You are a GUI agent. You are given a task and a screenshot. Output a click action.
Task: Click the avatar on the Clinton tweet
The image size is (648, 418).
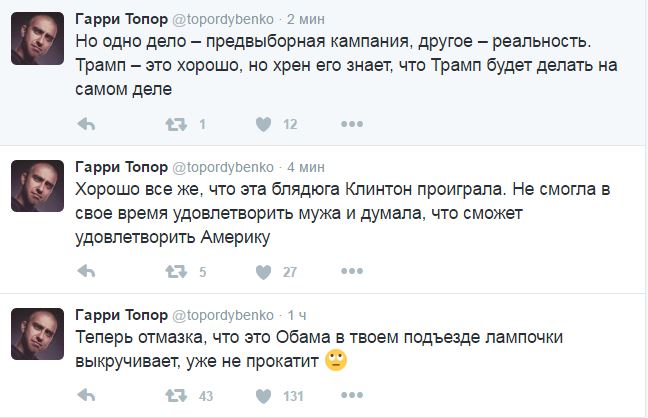coord(38,186)
